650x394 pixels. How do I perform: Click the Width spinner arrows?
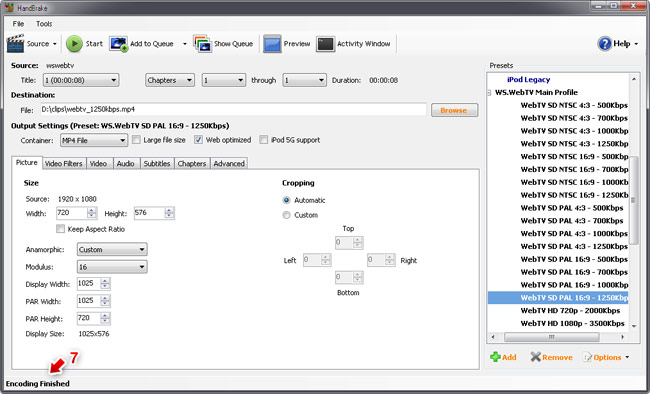coord(92,213)
